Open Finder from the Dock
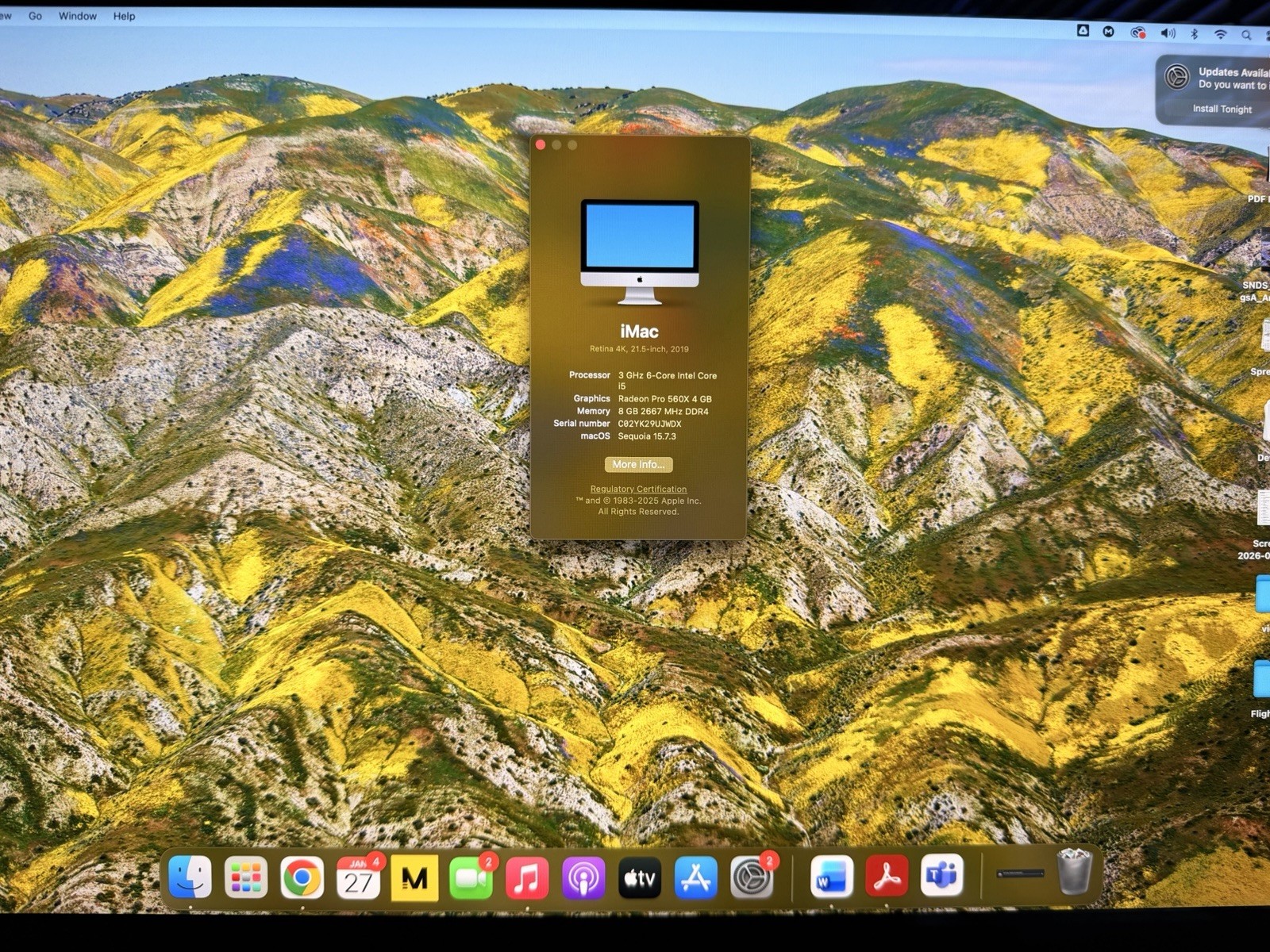 pyautogui.click(x=190, y=877)
